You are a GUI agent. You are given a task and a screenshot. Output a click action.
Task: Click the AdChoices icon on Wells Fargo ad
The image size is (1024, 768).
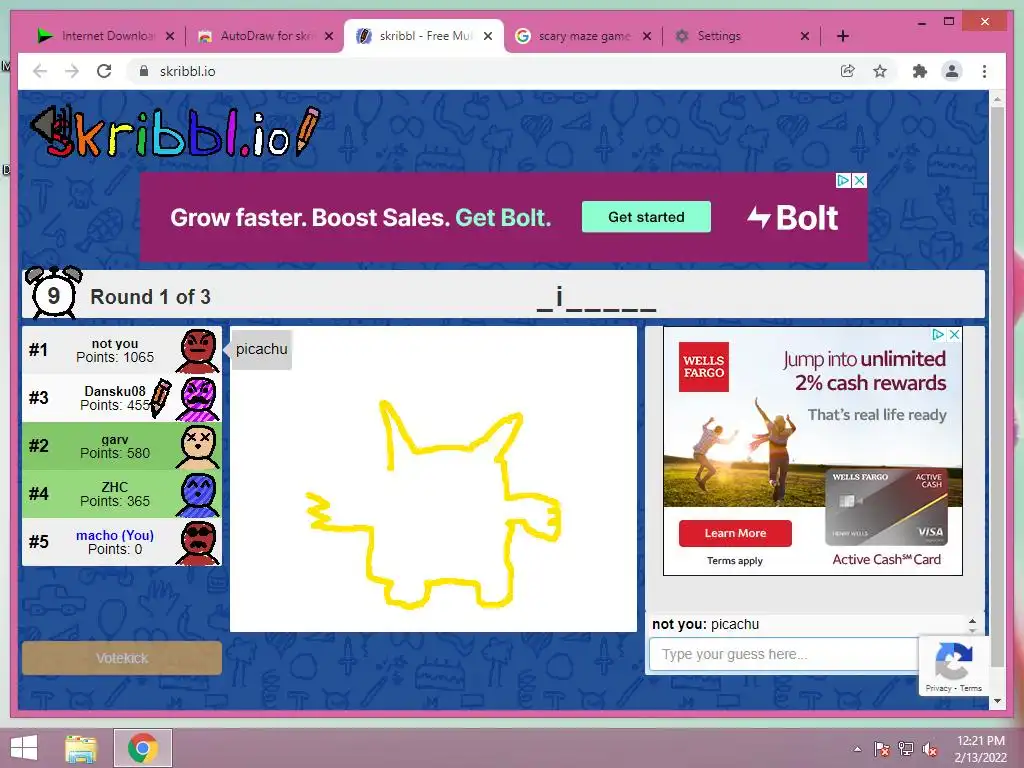[938, 334]
